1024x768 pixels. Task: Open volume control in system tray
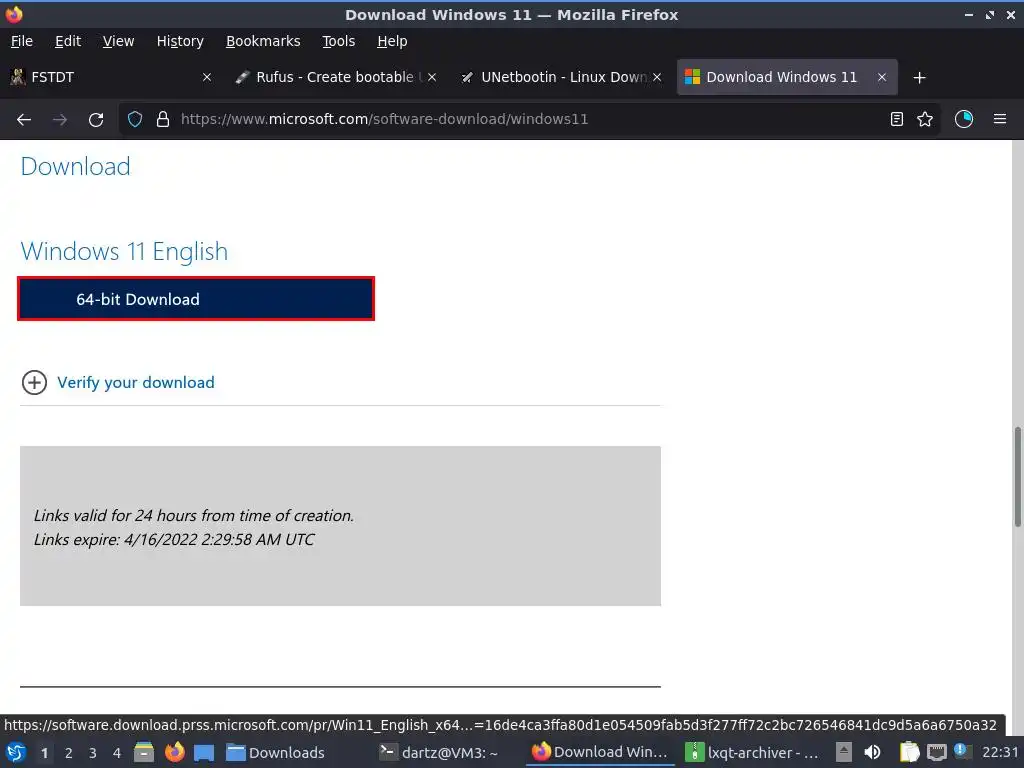point(872,752)
